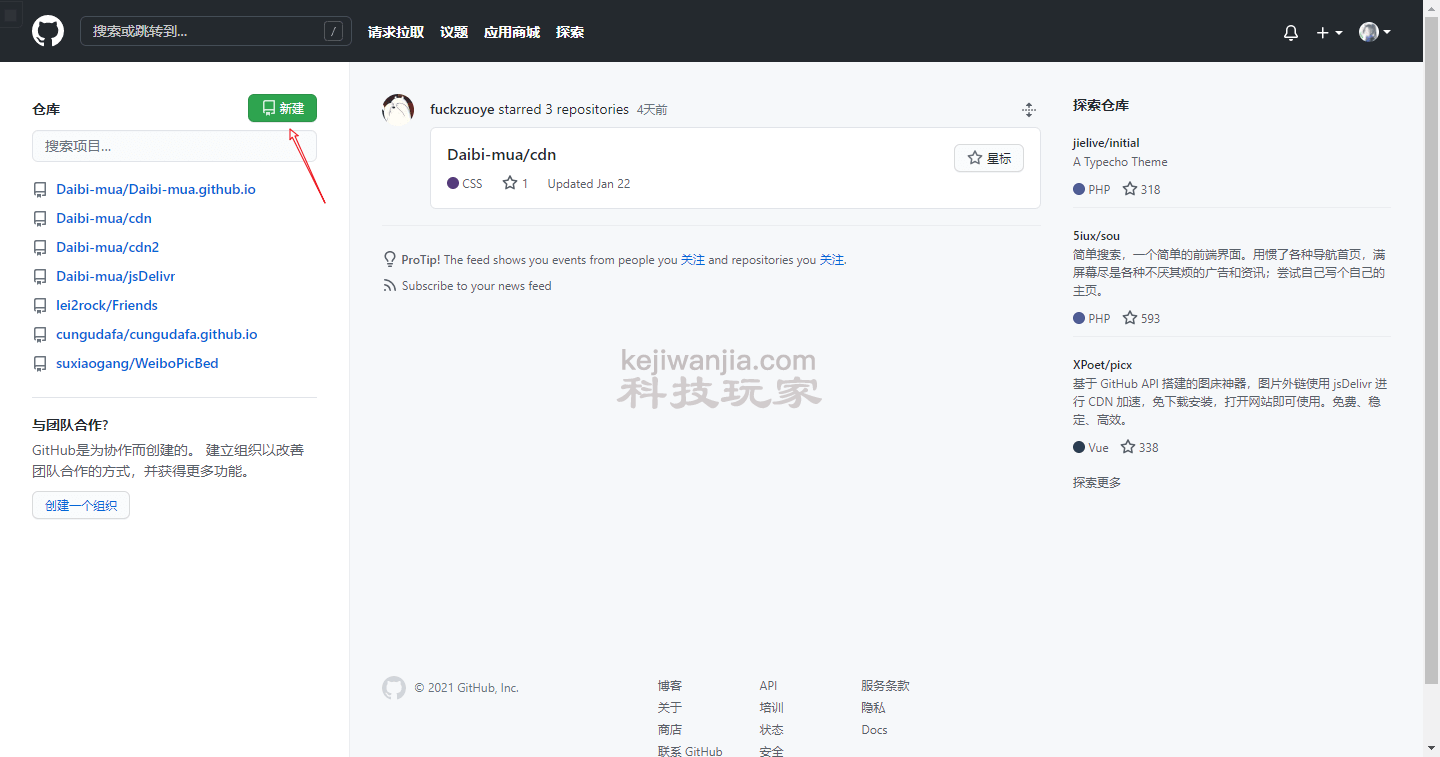Open 请求拉取 in the top navigation
Viewport: 1440px width, 757px height.
point(396,32)
